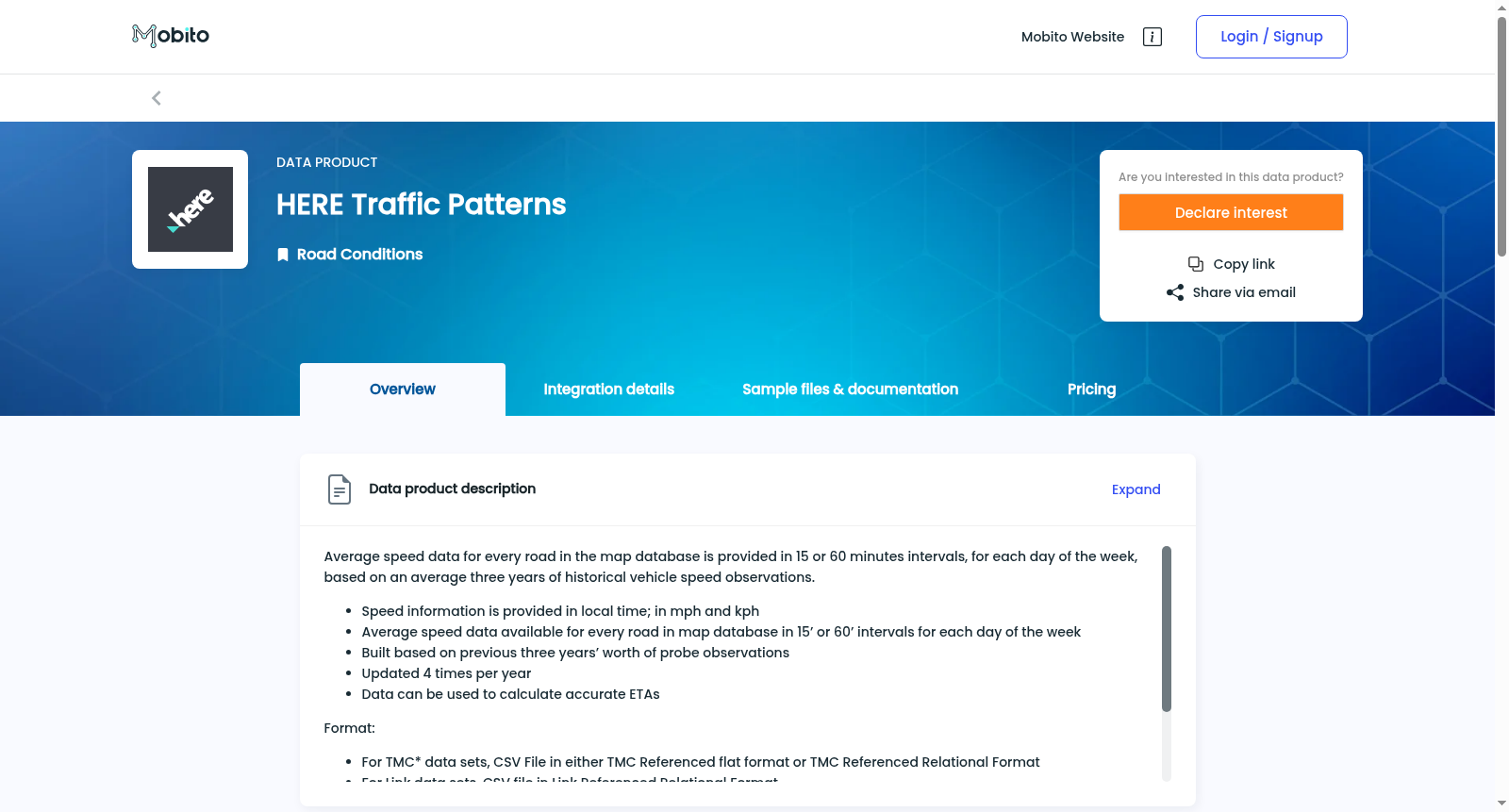Screen dimensions: 1509x812
Task: Click the scroll-up arrow of the page scrollbar
Action: coord(1501,8)
